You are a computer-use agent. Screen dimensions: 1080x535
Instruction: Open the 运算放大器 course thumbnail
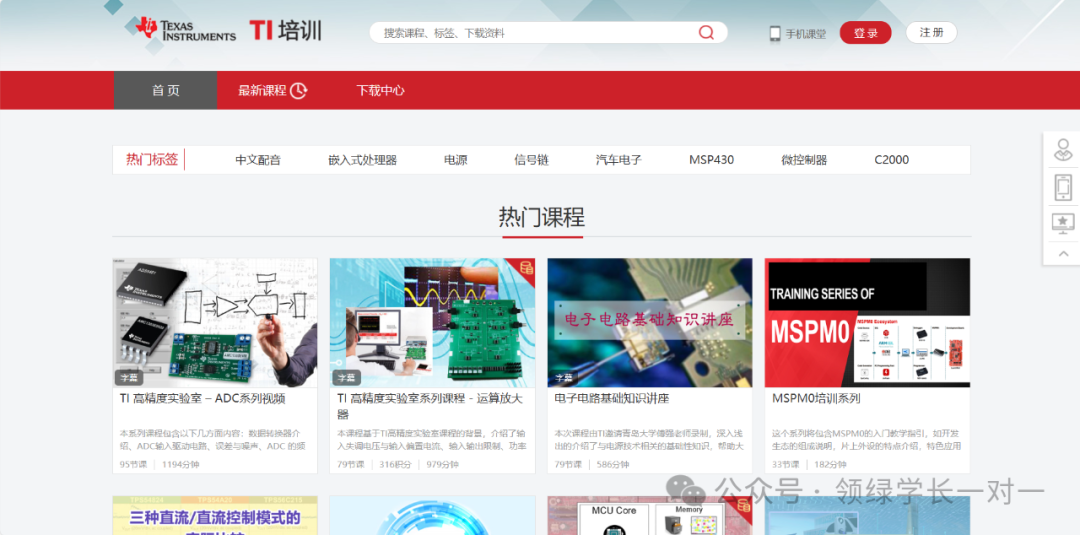(433, 323)
